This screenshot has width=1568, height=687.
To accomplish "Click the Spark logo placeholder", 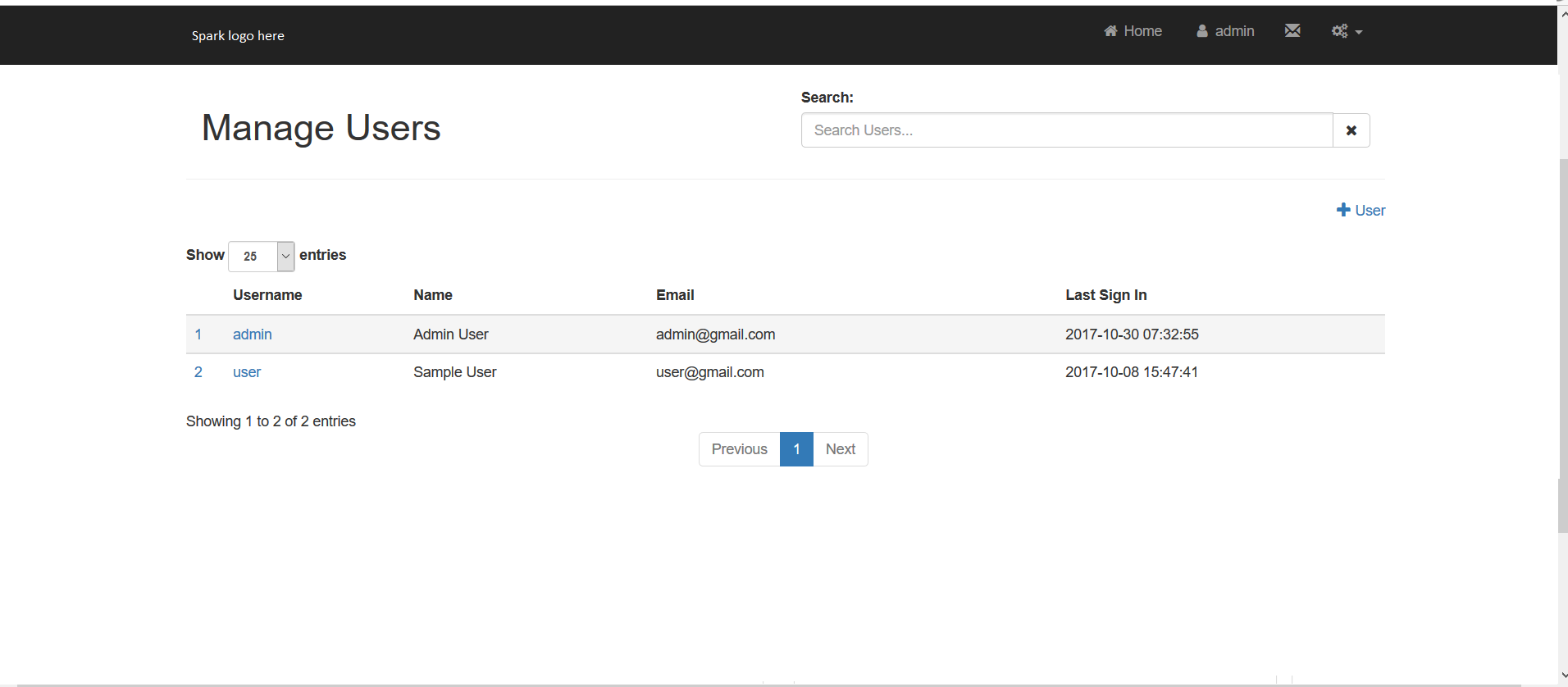I will [x=238, y=36].
